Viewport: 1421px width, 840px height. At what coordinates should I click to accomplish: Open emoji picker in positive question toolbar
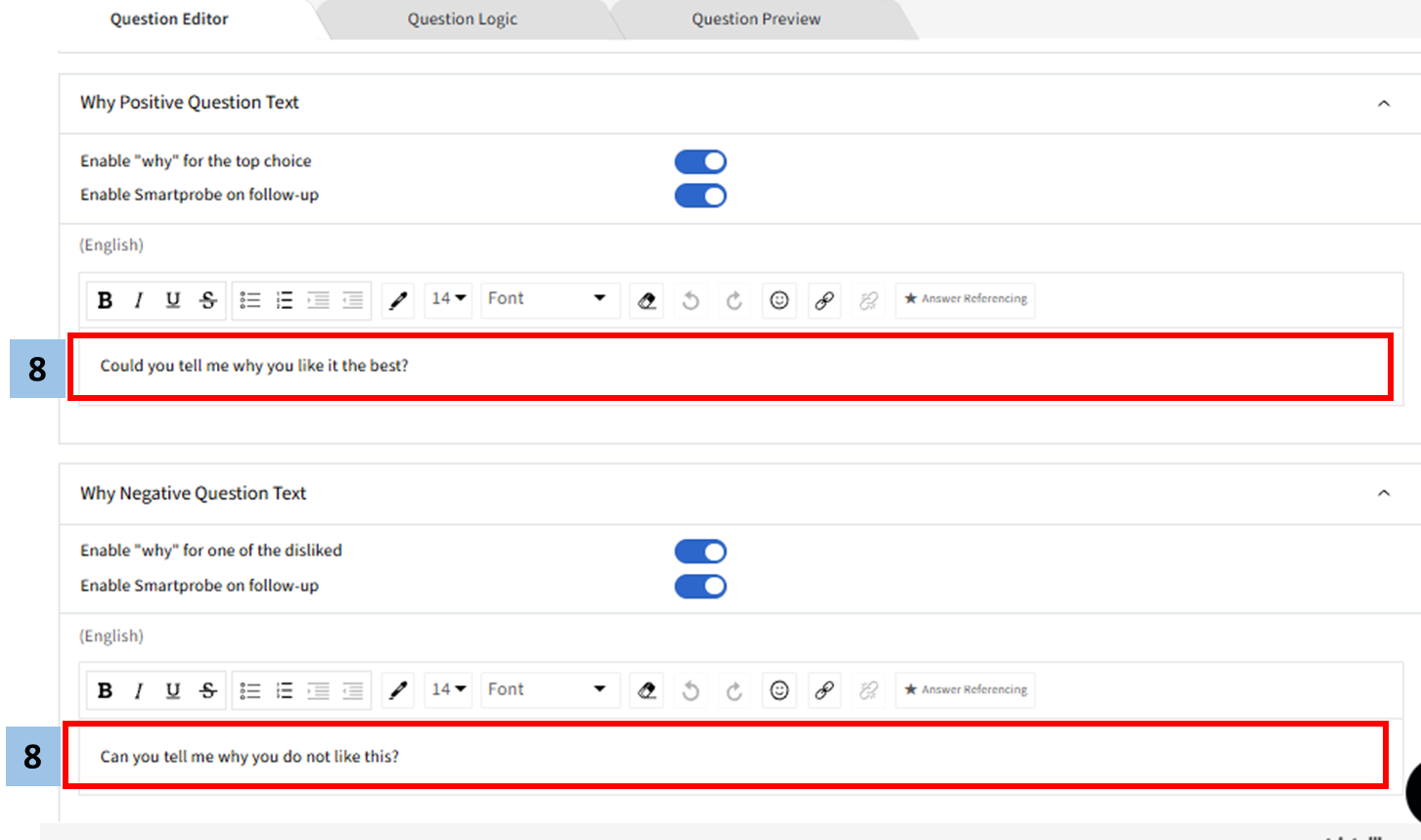tap(778, 300)
